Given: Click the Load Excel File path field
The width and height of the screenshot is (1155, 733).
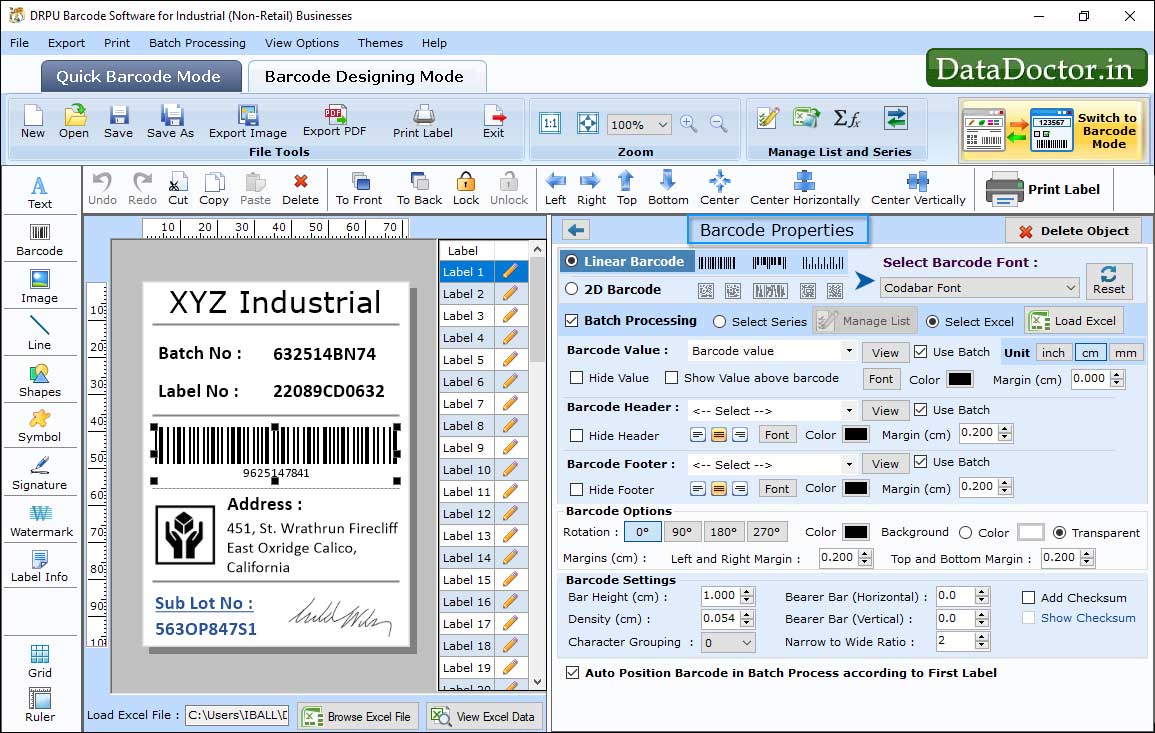Looking at the screenshot, I should tap(236, 715).
